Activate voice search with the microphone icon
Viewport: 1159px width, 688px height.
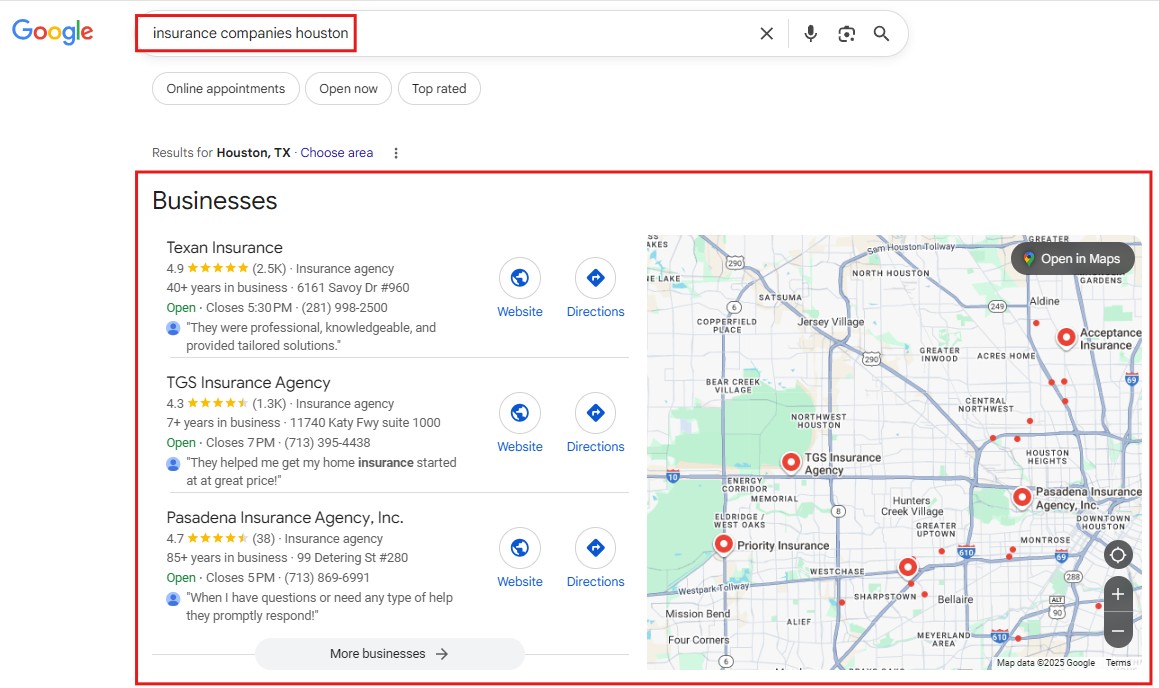[810, 33]
